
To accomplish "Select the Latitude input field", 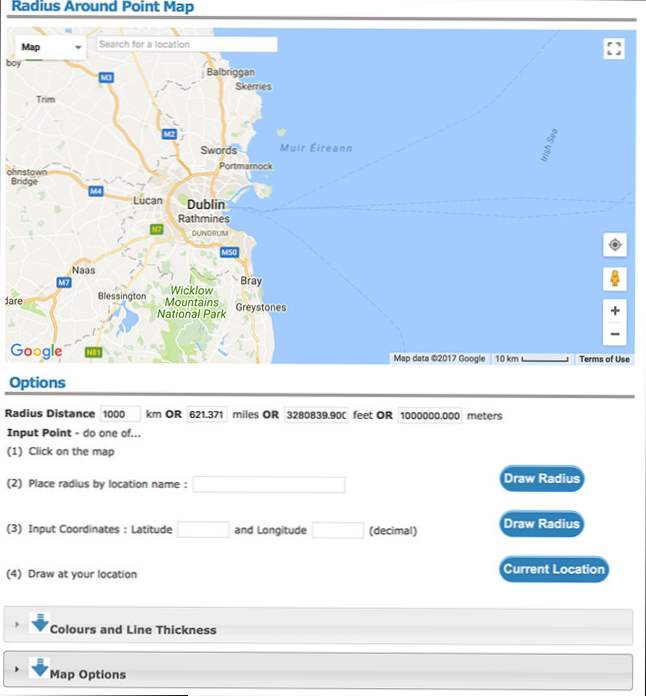I will 203,530.
